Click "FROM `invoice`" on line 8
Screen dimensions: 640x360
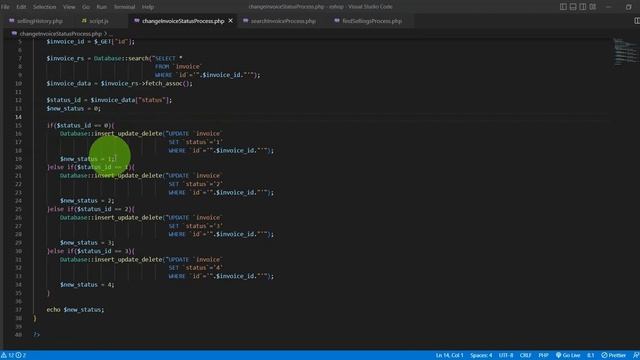(178, 67)
